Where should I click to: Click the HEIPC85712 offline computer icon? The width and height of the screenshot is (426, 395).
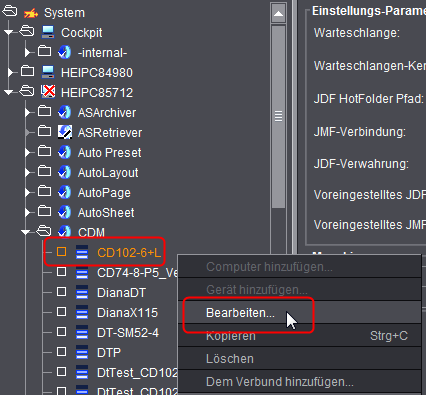[x=48, y=92]
